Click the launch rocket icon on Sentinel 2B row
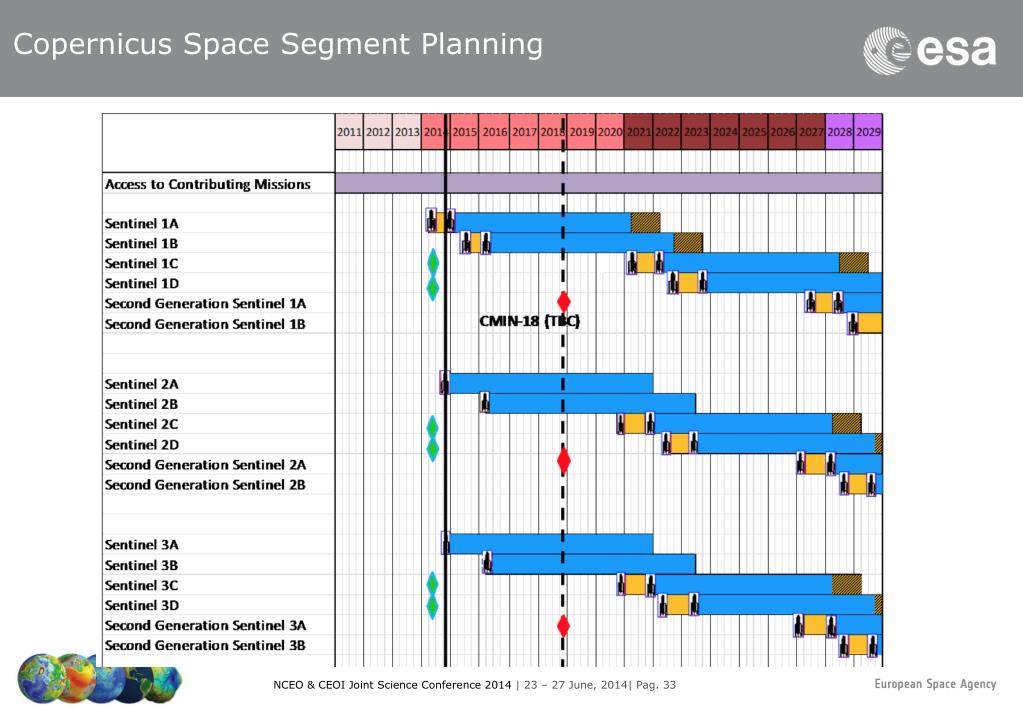1023x708 pixels. [485, 403]
